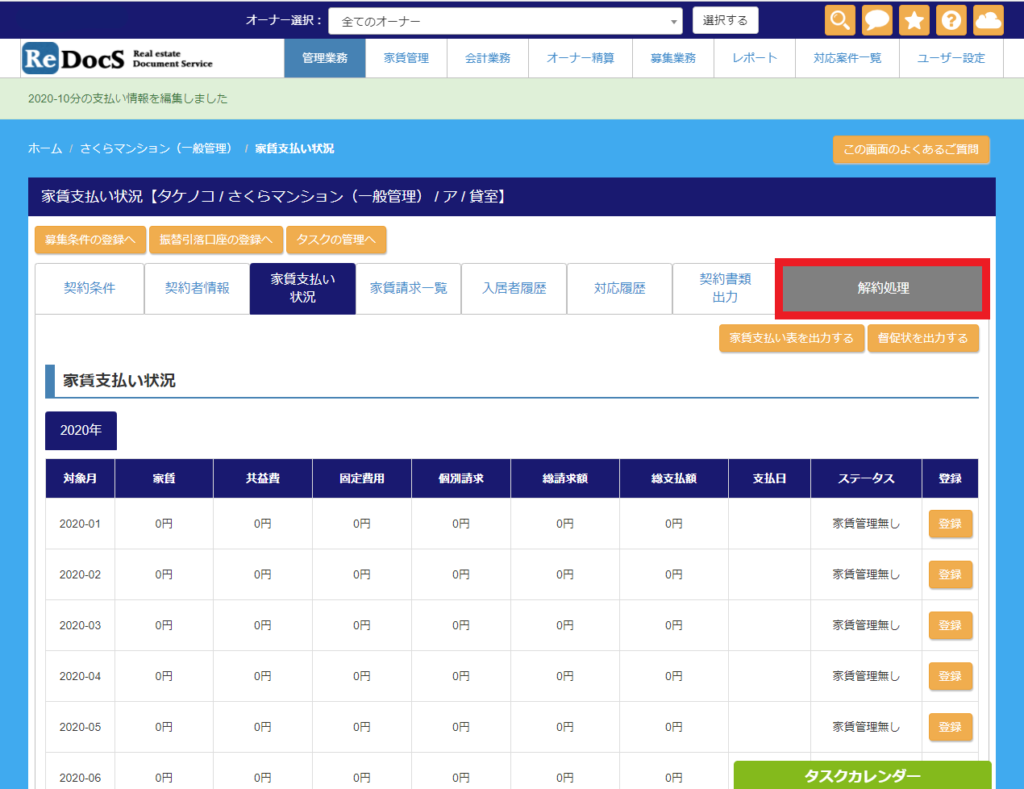Image resolution: width=1024 pixels, height=789 pixels.
Task: Open the 対応案件一覧 menu
Action: (x=848, y=58)
